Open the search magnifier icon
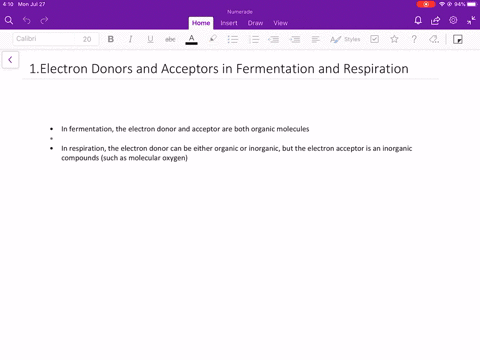Screen dimensions: 480x360 click(x=9, y=20)
